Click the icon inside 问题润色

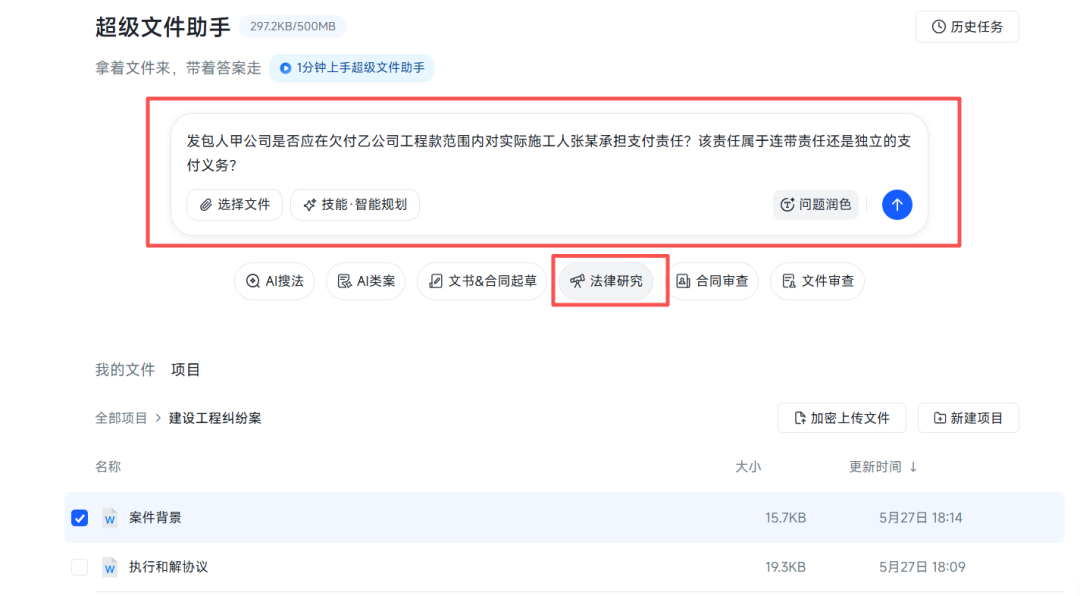(x=787, y=205)
